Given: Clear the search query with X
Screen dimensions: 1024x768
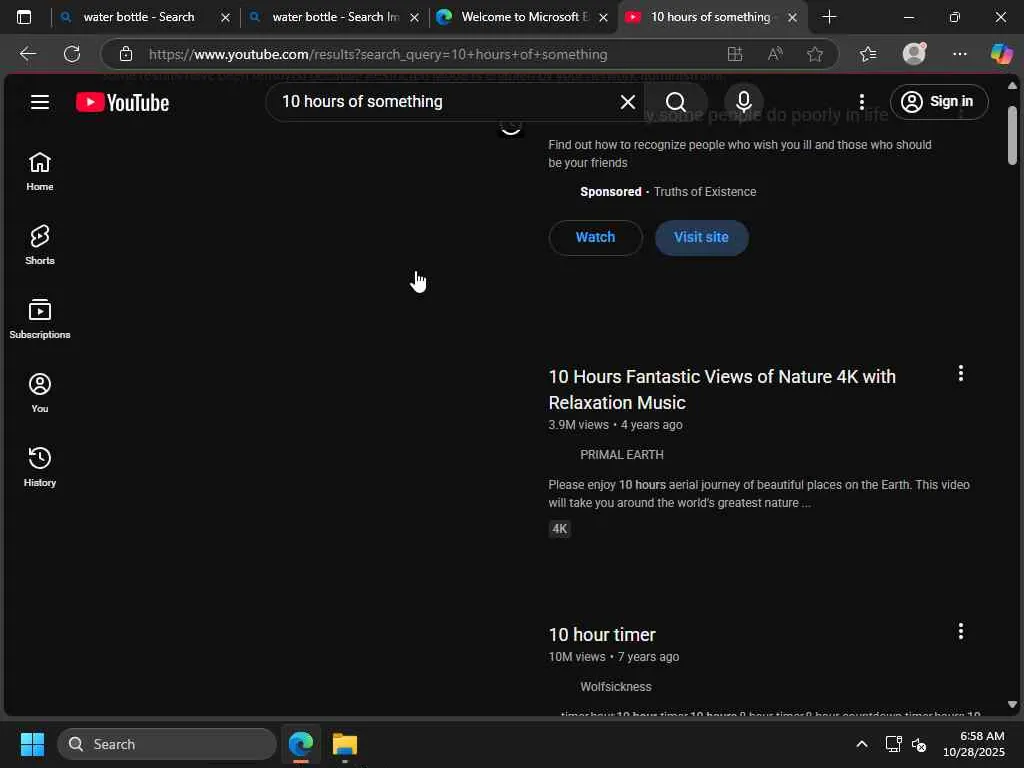Looking at the screenshot, I should pyautogui.click(x=628, y=102).
